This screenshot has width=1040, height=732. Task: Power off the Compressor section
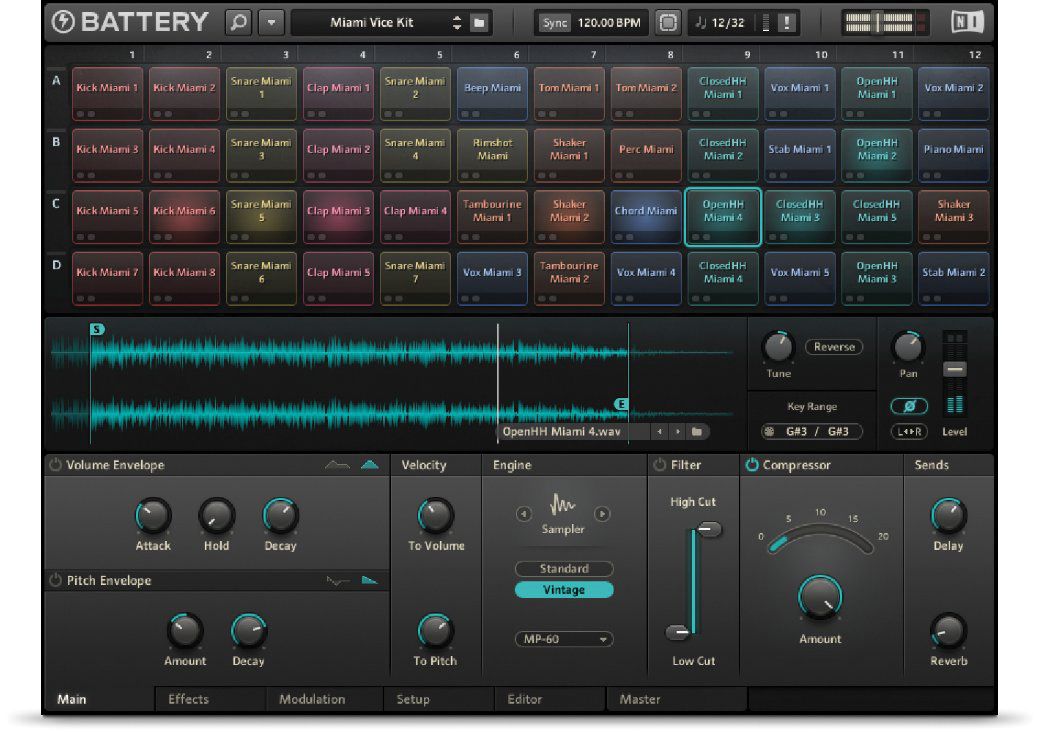click(x=752, y=464)
